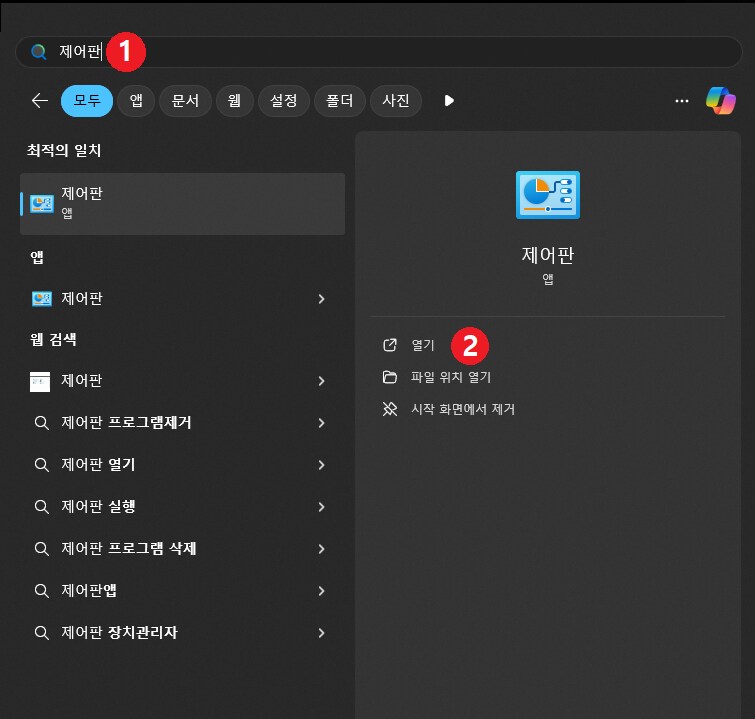Open the 설정 filter tab
755x719 pixels.
point(284,101)
